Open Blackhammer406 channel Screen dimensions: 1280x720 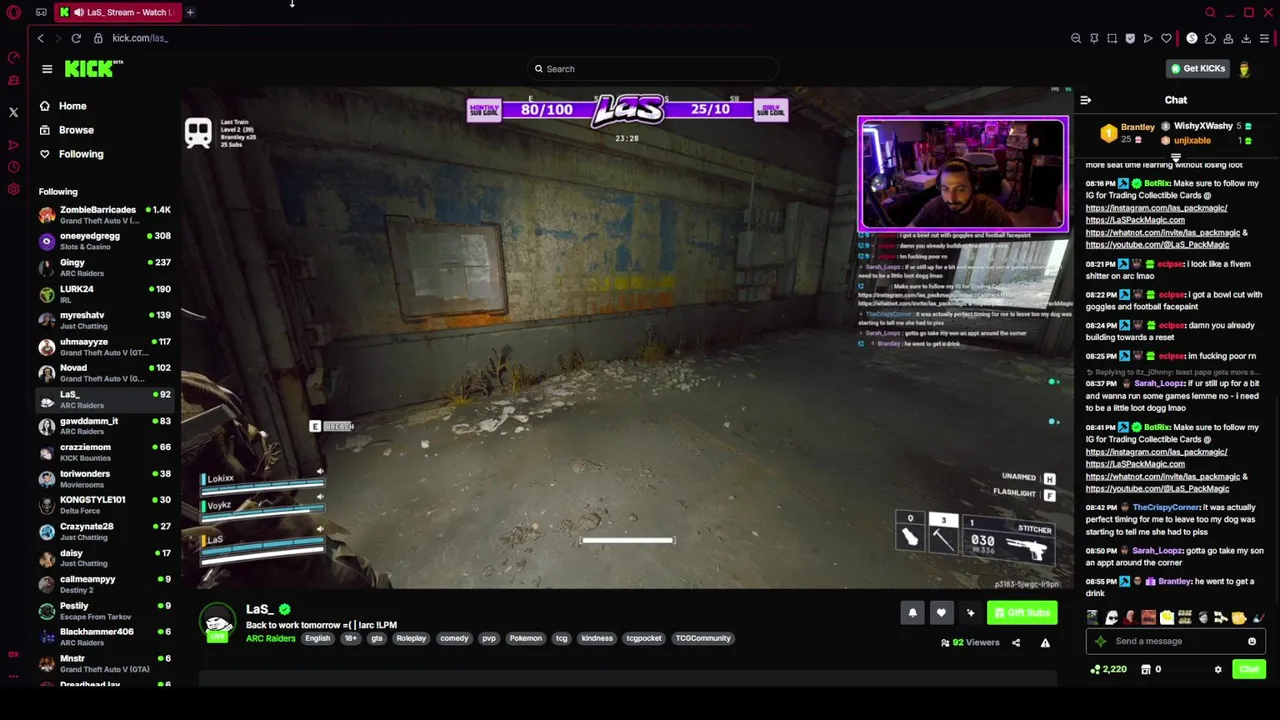pyautogui.click(x=104, y=637)
